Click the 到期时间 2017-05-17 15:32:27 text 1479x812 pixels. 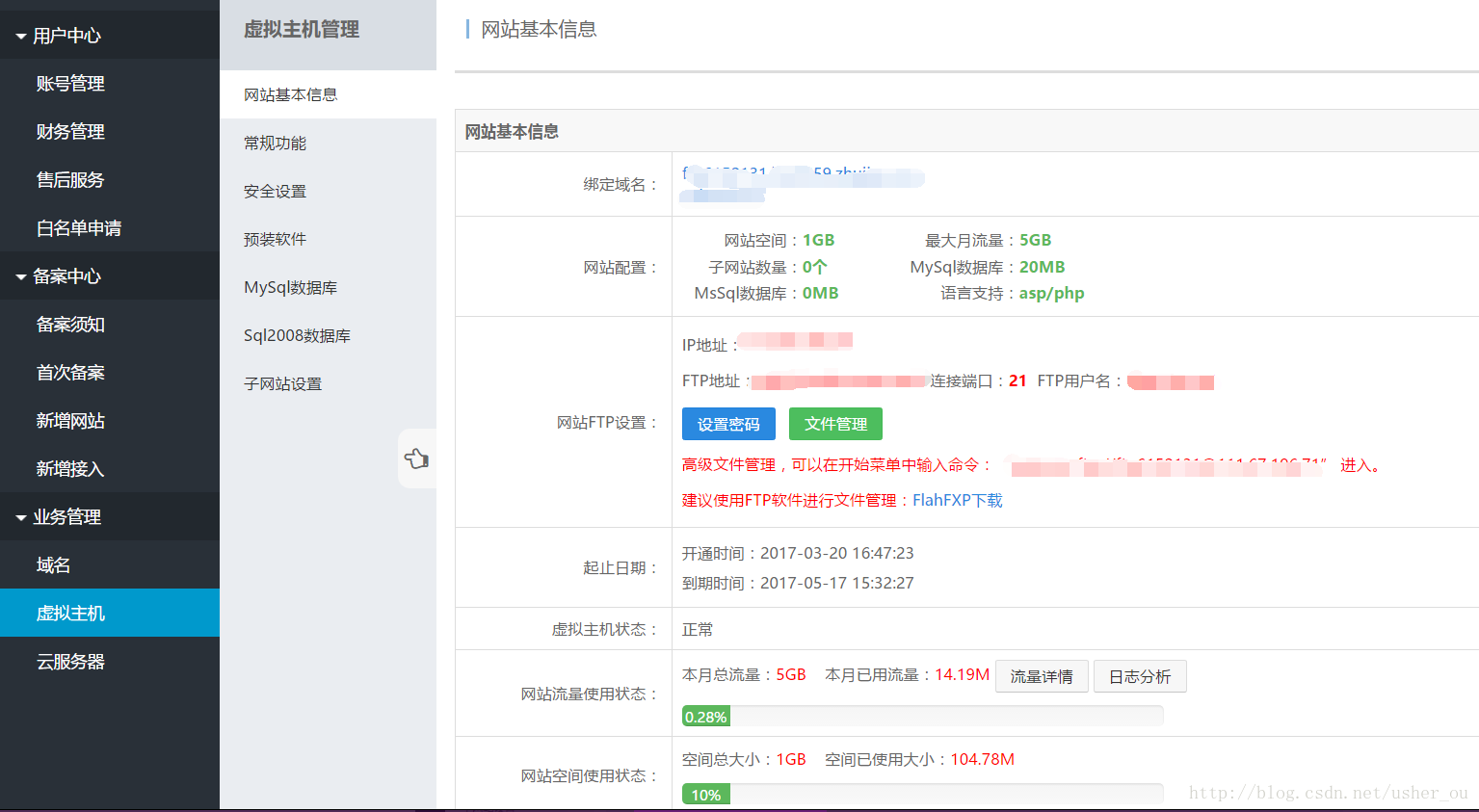798,583
